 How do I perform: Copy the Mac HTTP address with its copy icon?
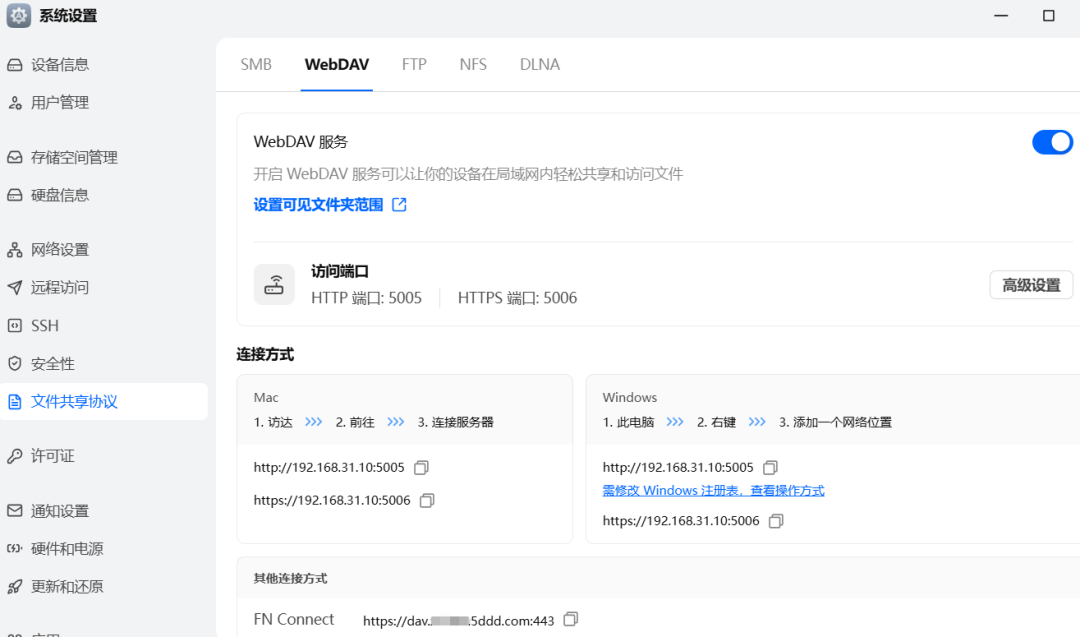421,467
